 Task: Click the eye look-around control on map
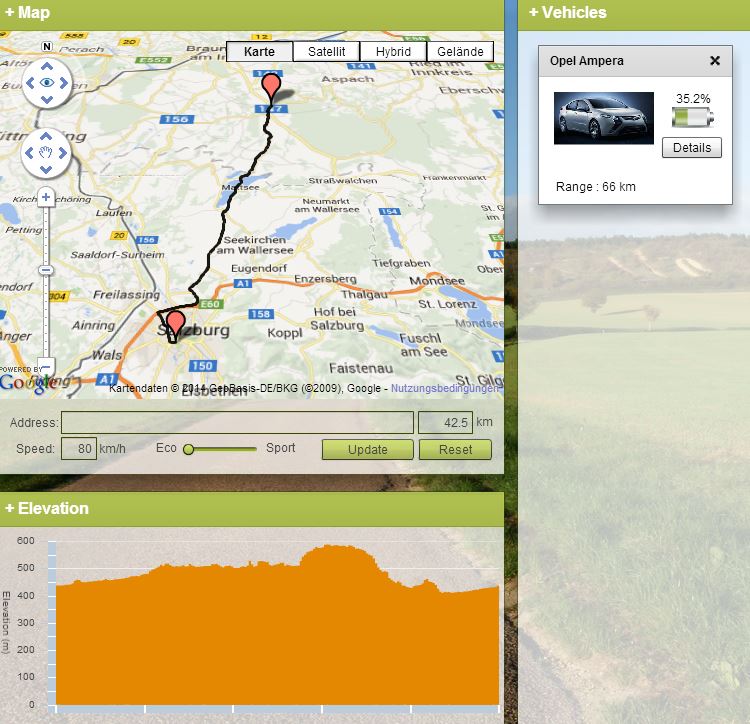point(46,83)
